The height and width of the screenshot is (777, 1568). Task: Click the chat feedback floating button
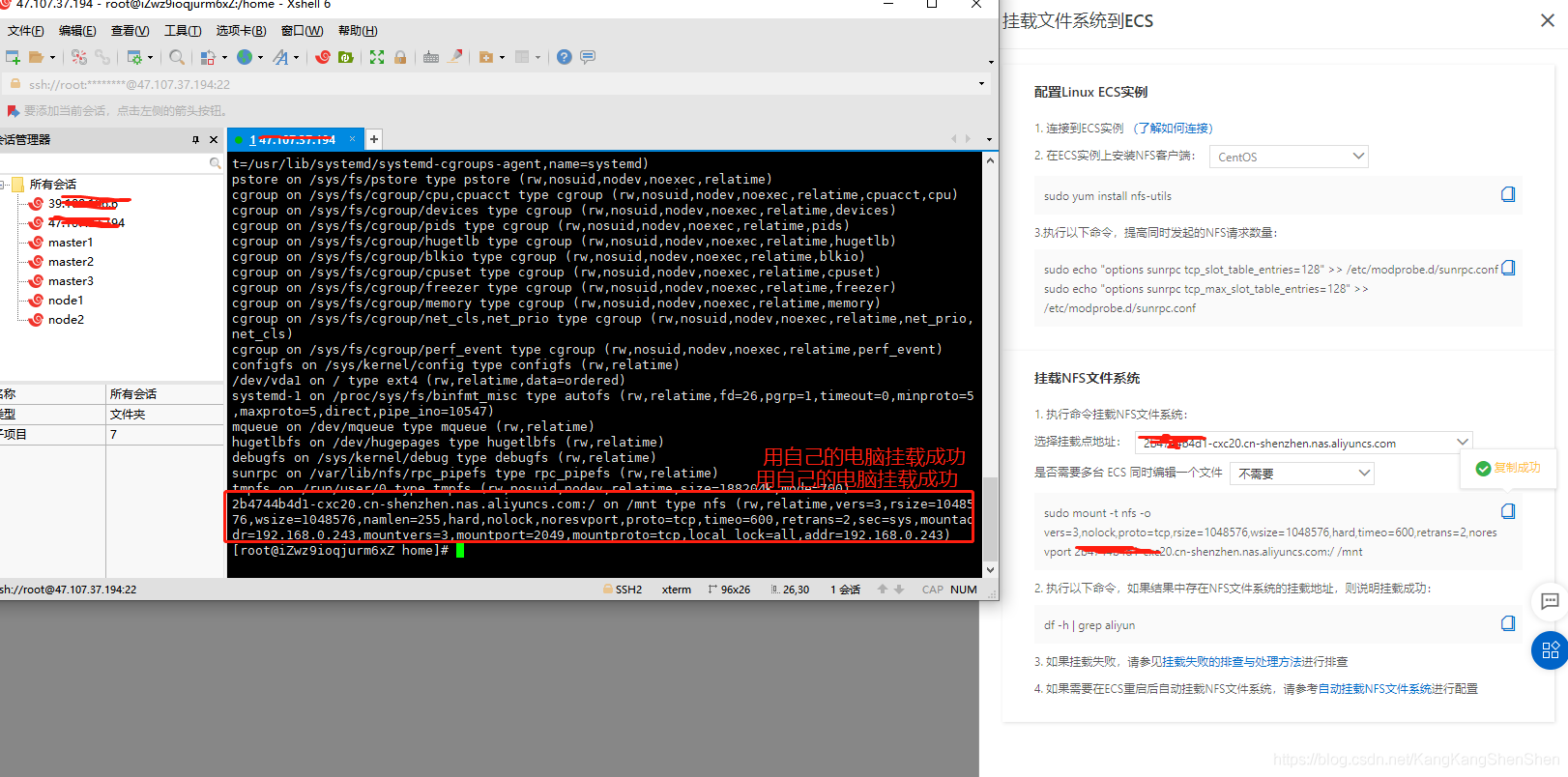coord(1550,601)
